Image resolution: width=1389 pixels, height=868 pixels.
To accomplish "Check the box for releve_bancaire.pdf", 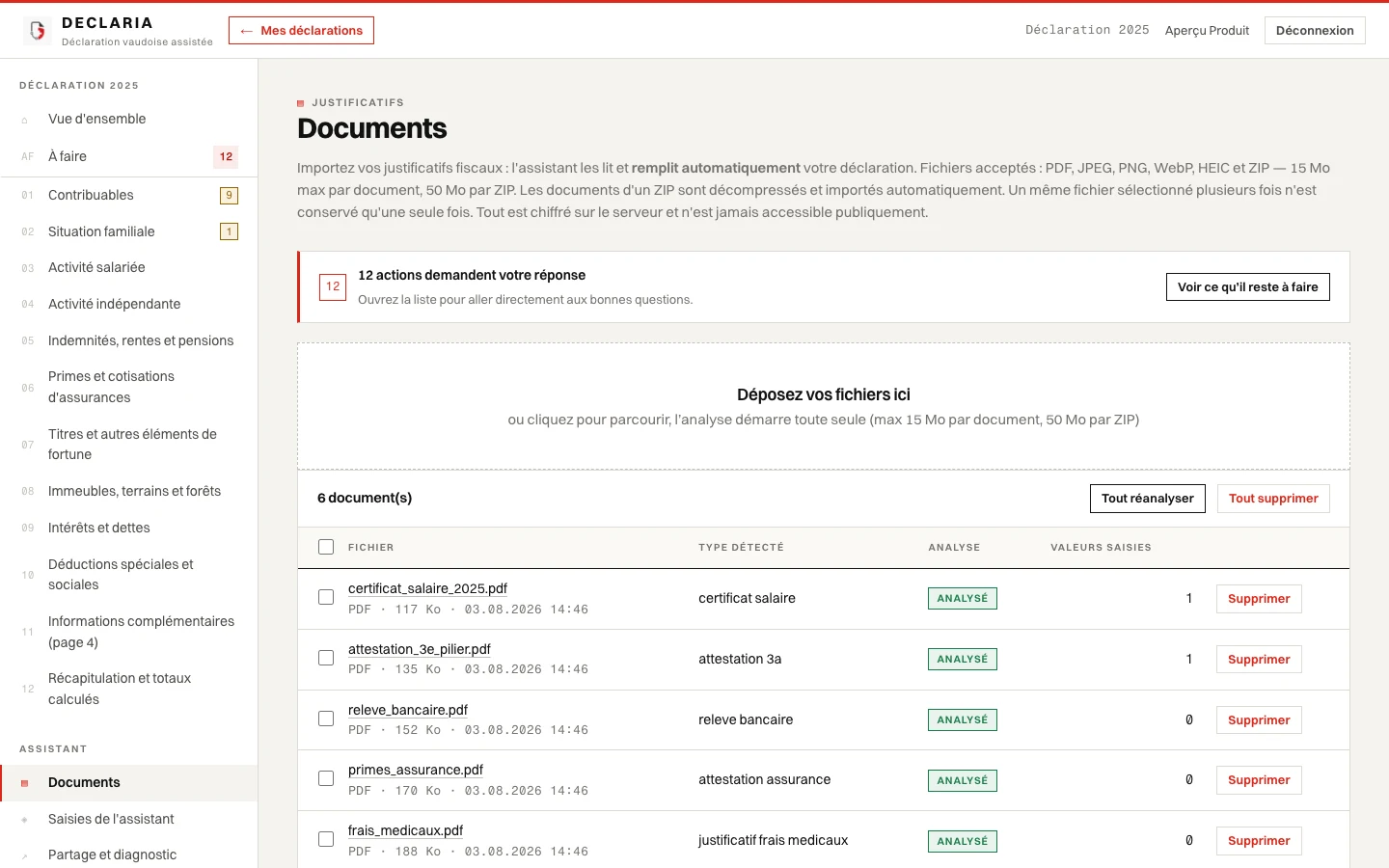I will [326, 719].
